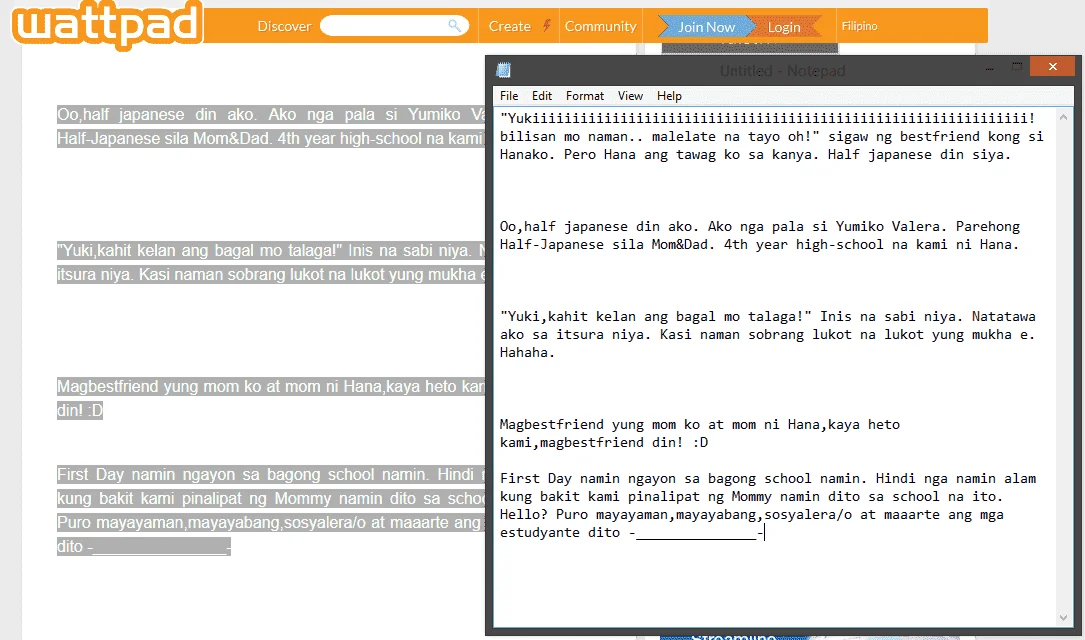Click Wattpad line "din! :D"

80,410
